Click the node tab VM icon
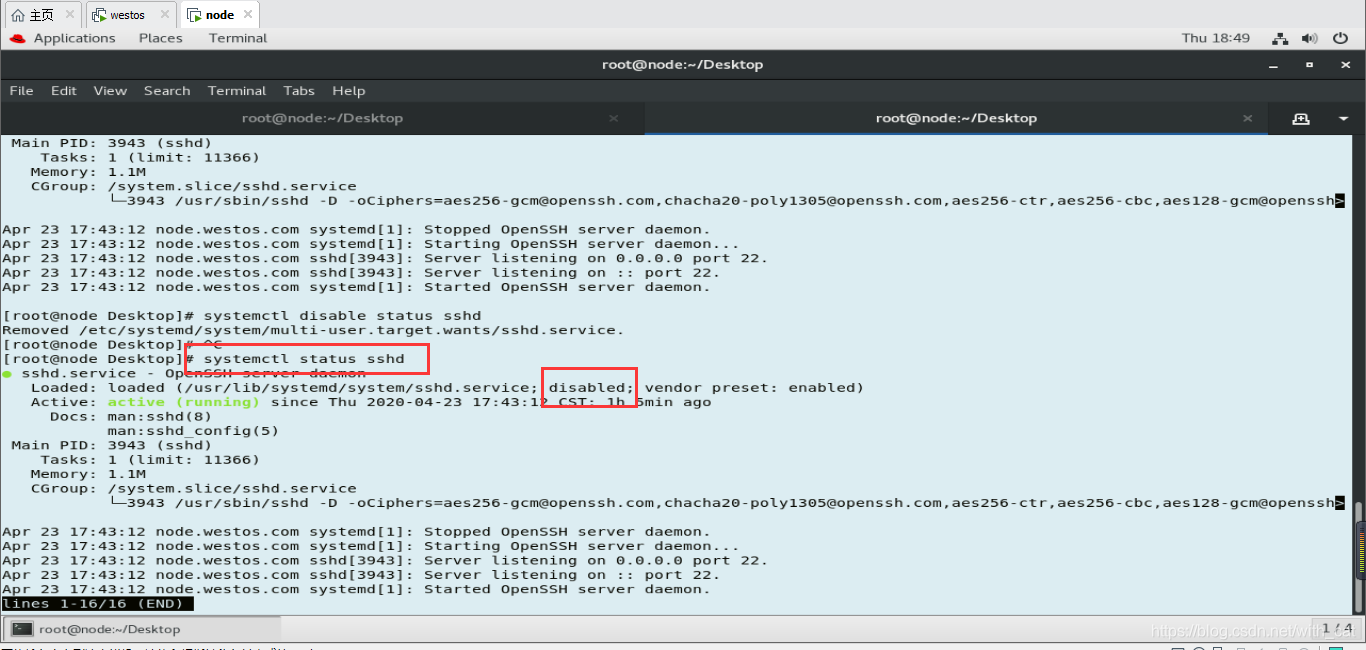This screenshot has height=650, width=1366. point(194,15)
